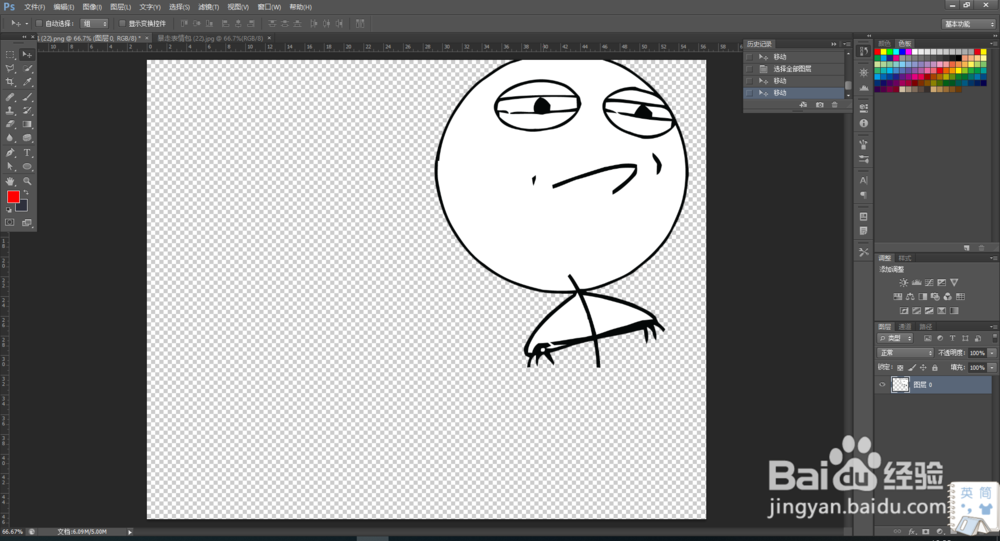Open the 窗口(W) menu
The image size is (1000, 541).
click(x=269, y=7)
